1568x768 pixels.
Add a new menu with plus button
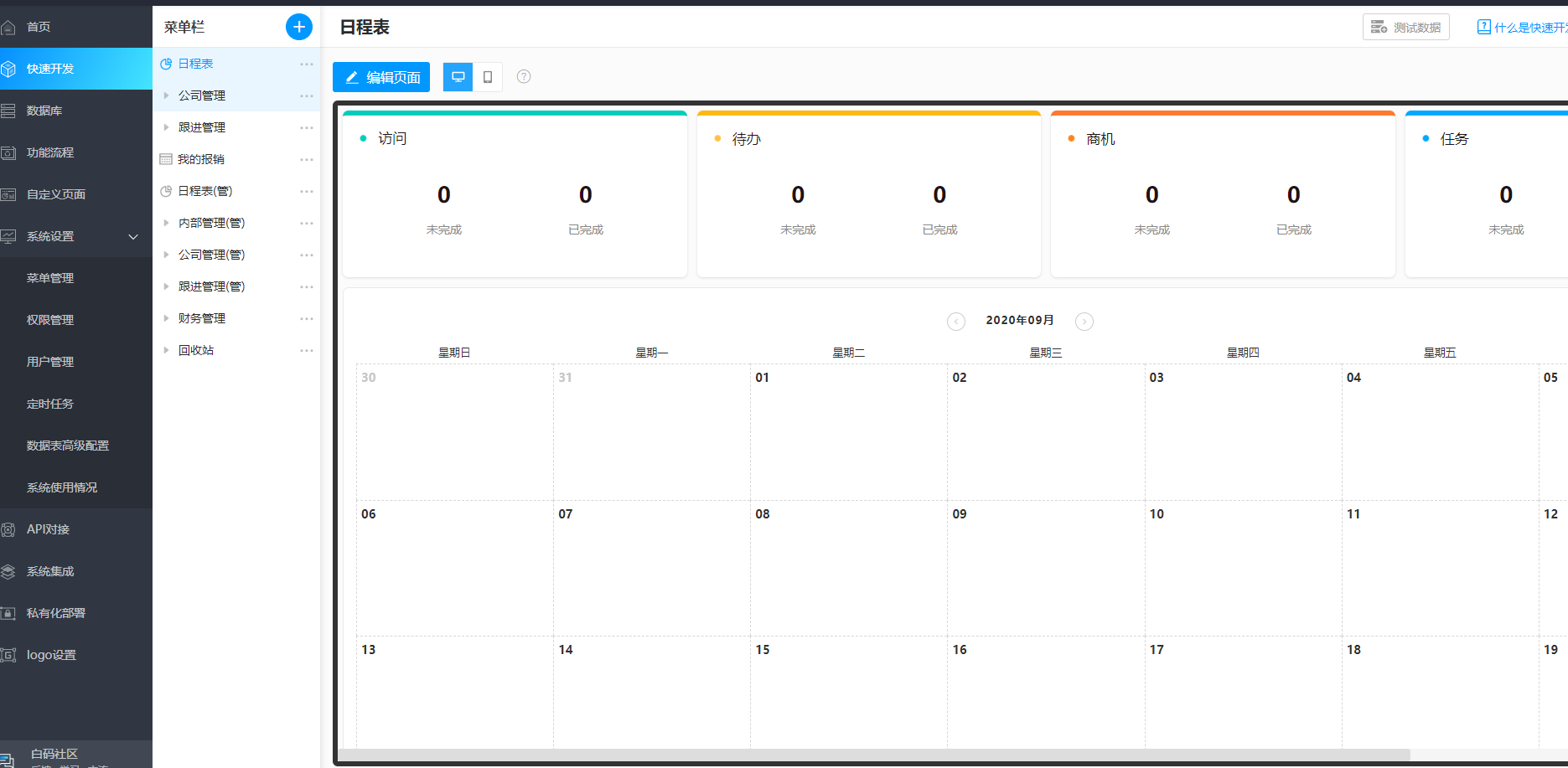coord(299,27)
